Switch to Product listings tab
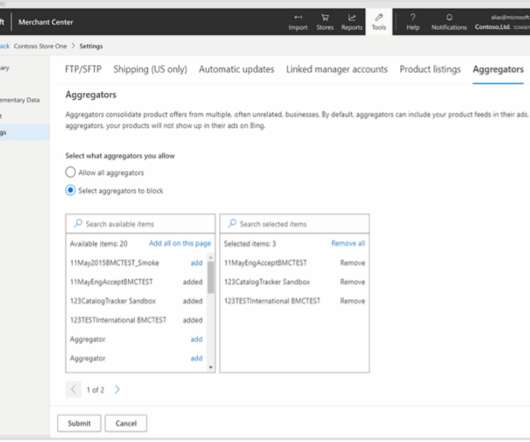Image resolution: width=530 pixels, height=442 pixels. [x=430, y=69]
